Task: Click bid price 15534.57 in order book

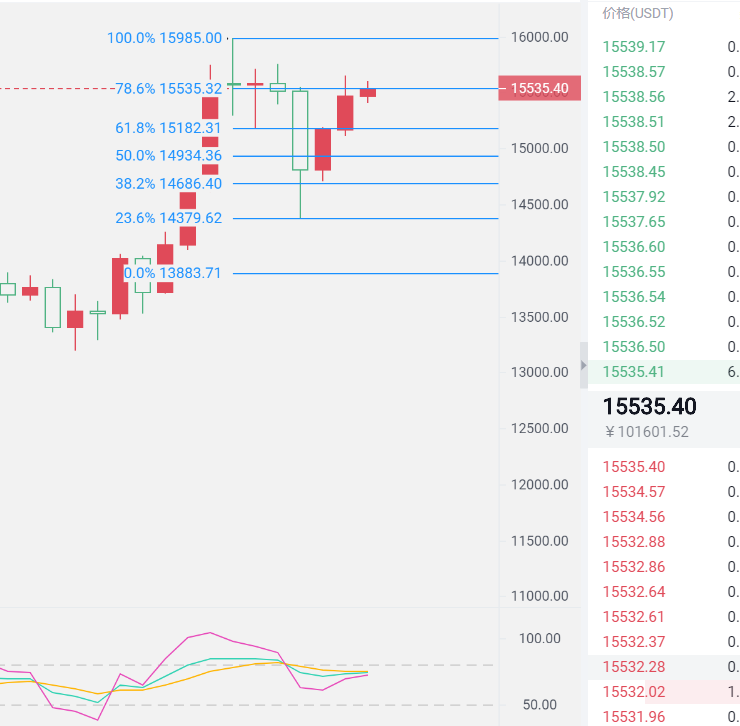Action: click(634, 492)
